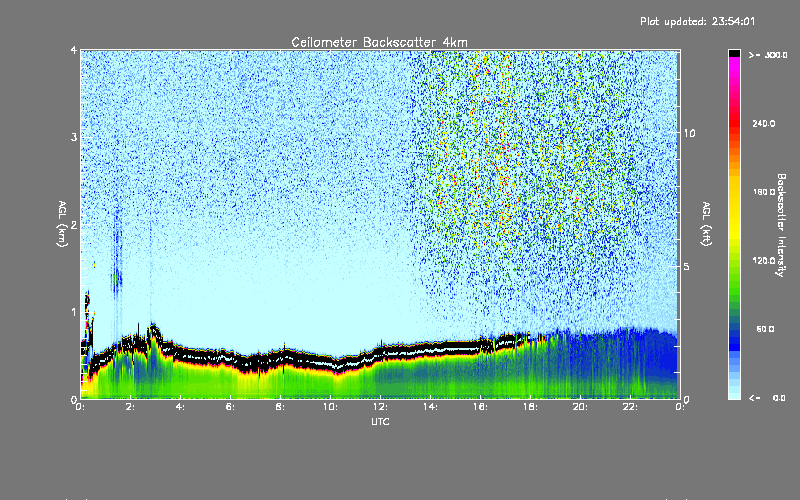Select the 'Ceilometer Backscatter 4km' plot title
Viewport: 800px width, 500px height.
tap(379, 42)
